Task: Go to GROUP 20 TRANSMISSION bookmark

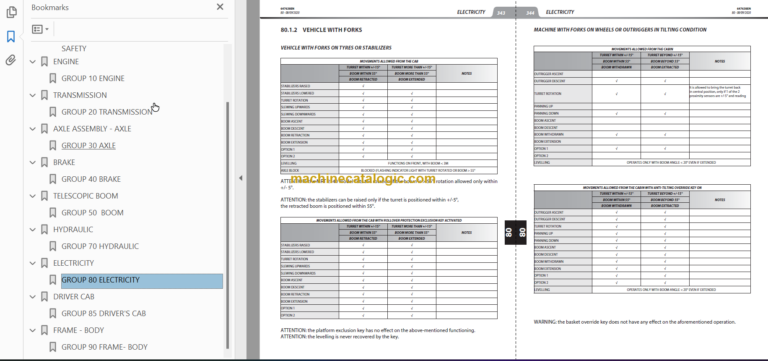Action: tap(107, 112)
